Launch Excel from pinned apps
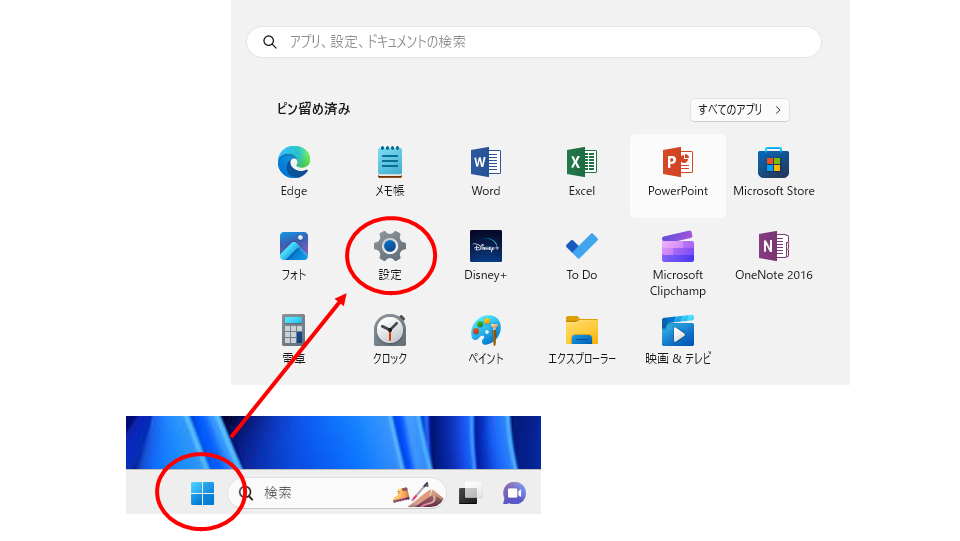The width and height of the screenshot is (960, 541). point(582,172)
